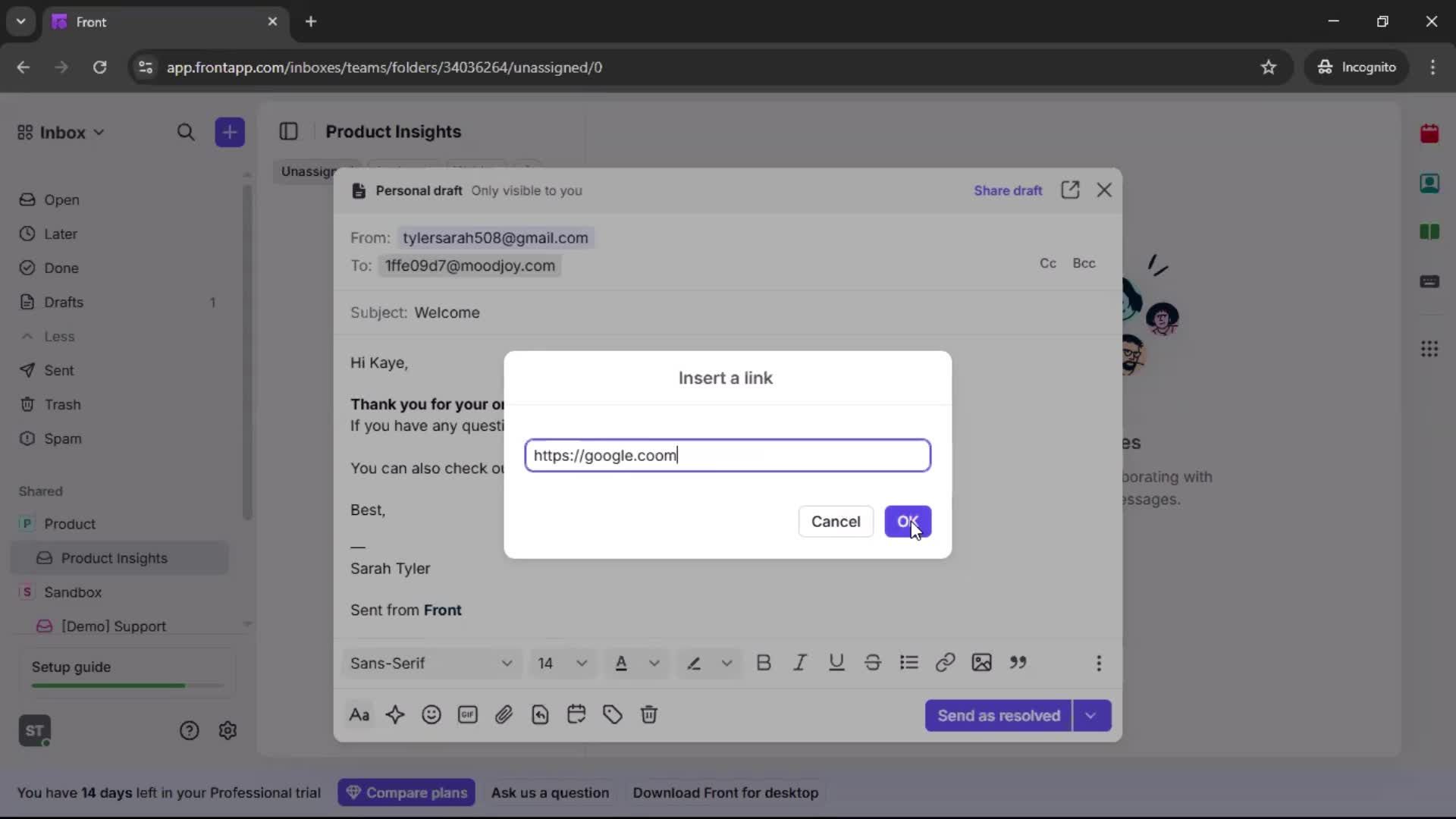Open the calendar app in right sidebar

point(1430,133)
